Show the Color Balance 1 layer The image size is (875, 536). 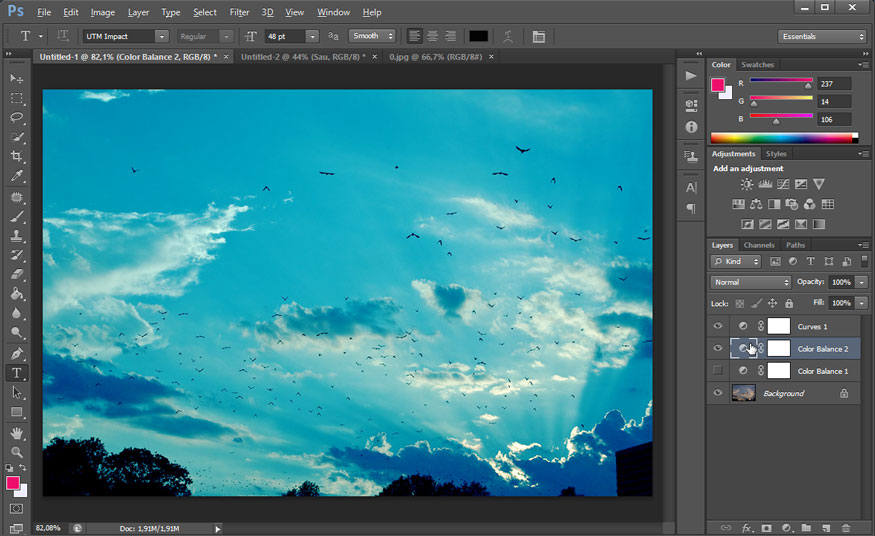click(x=718, y=370)
